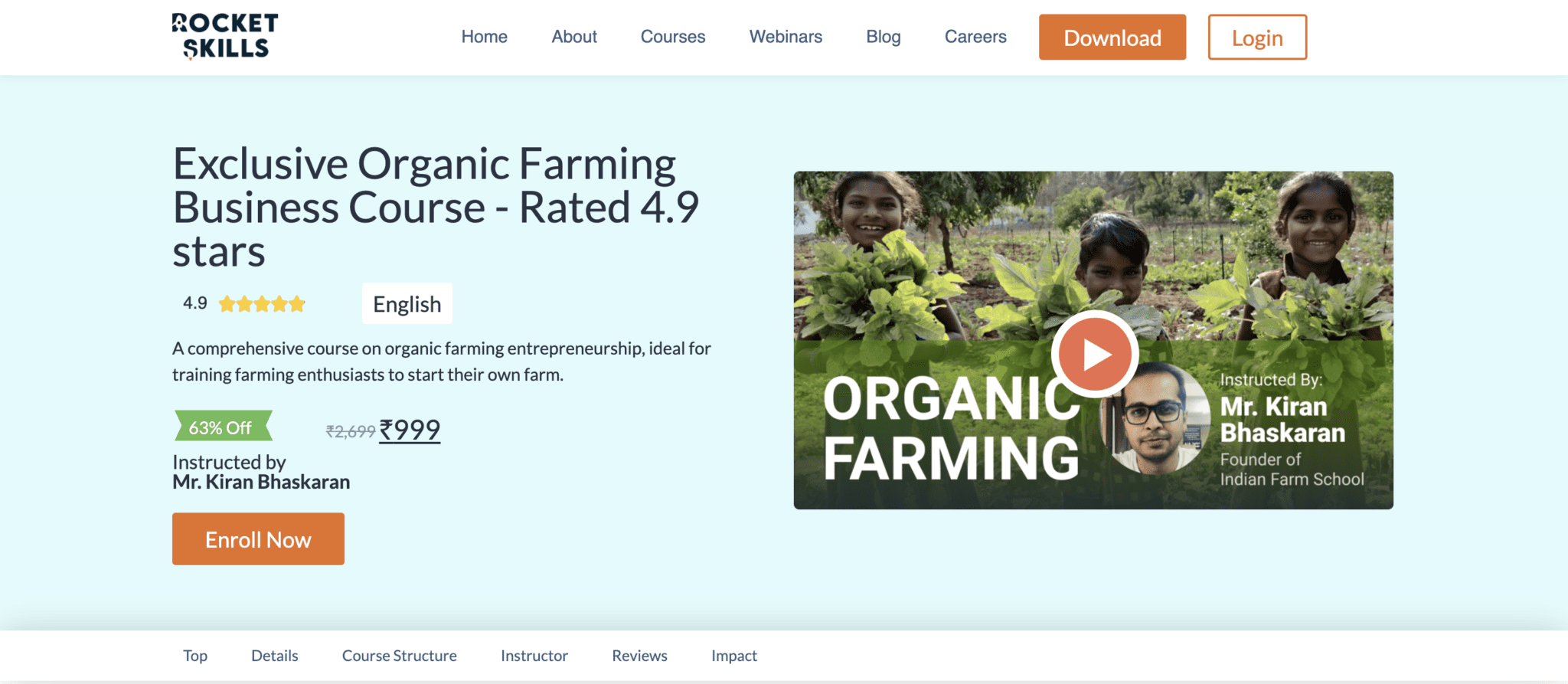Switch to the Course Structure tab
Viewport: 1568px width, 684px height.
[400, 656]
